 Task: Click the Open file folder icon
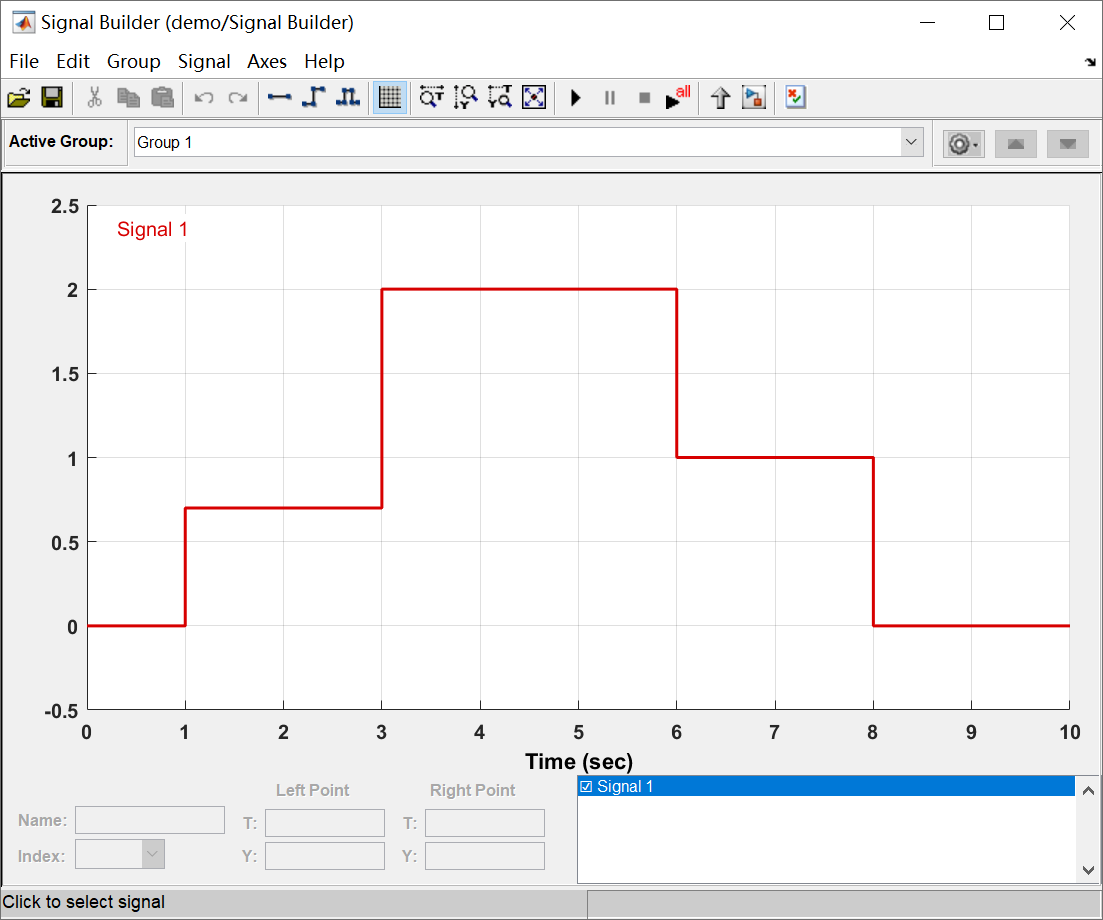[x=19, y=97]
